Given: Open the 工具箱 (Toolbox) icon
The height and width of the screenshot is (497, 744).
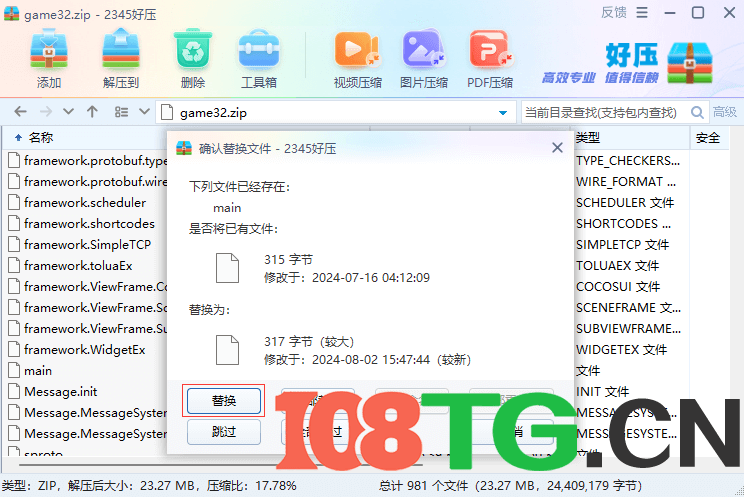Looking at the screenshot, I should click(259, 59).
